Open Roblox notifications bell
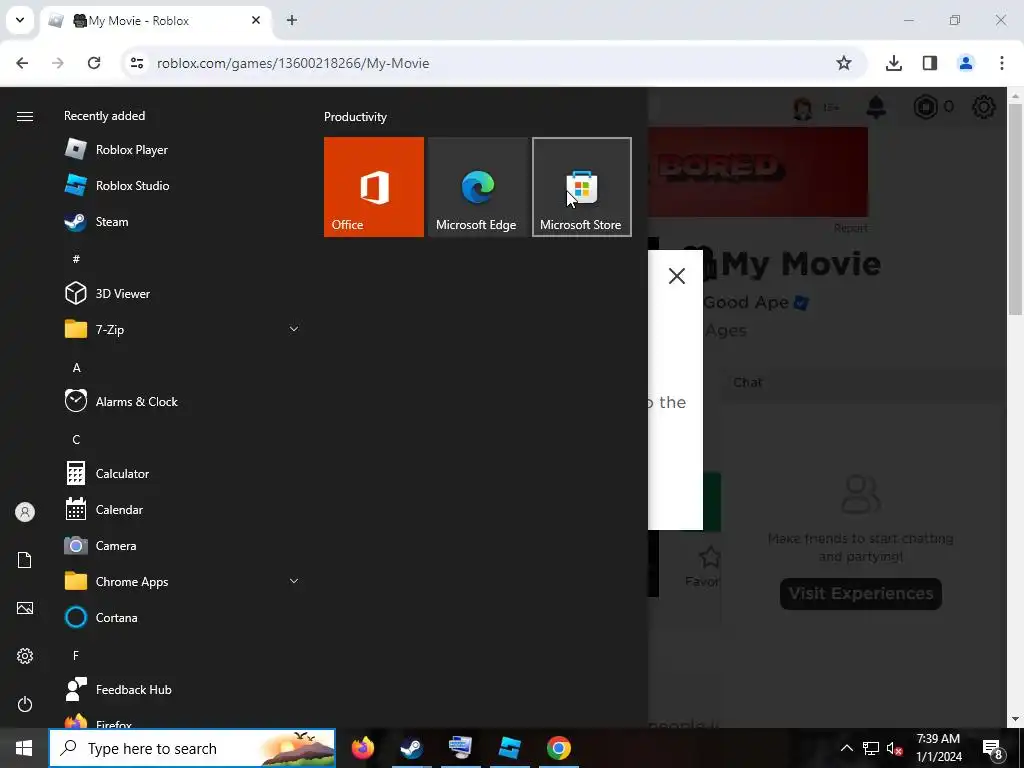 876,106
